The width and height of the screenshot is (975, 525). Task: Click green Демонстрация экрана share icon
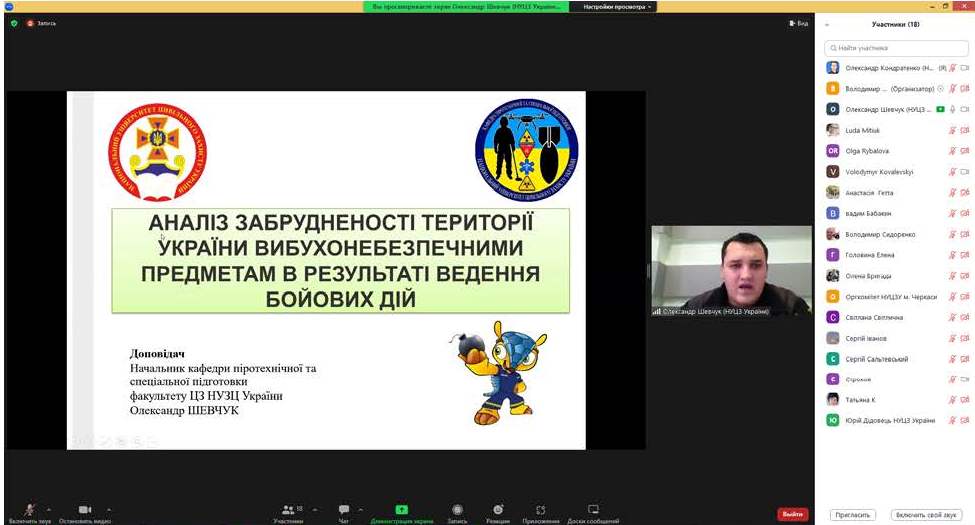click(x=402, y=510)
